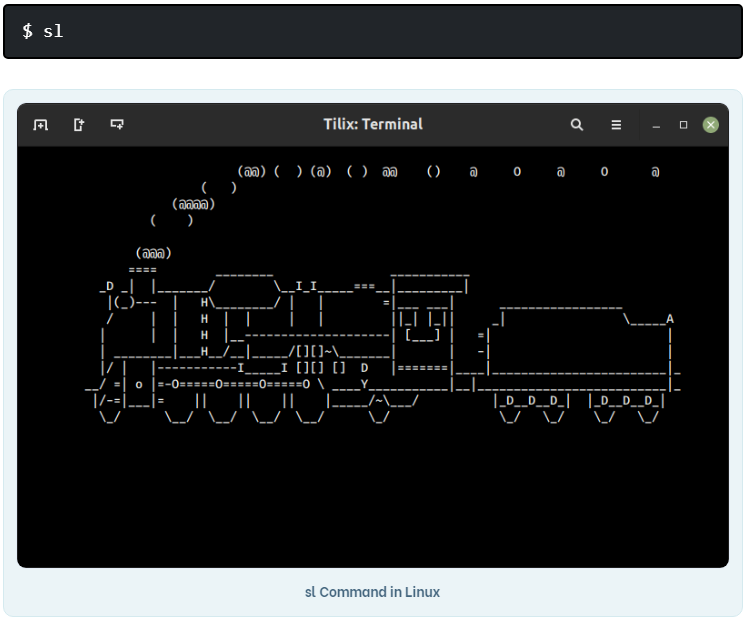Click the add terminal down icon
The height and width of the screenshot is (618, 744).
tap(118, 125)
